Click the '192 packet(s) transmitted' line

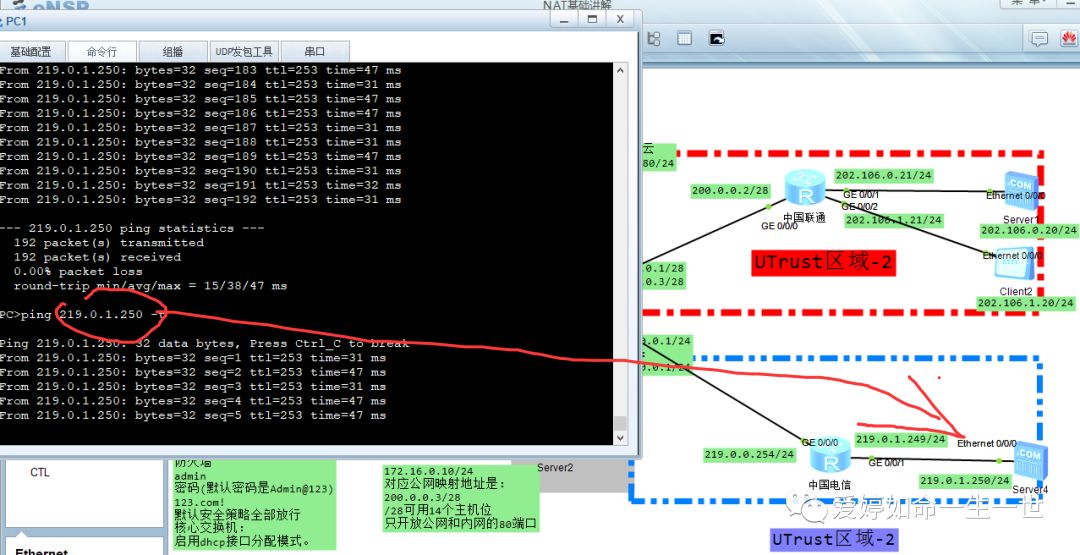(x=109, y=242)
